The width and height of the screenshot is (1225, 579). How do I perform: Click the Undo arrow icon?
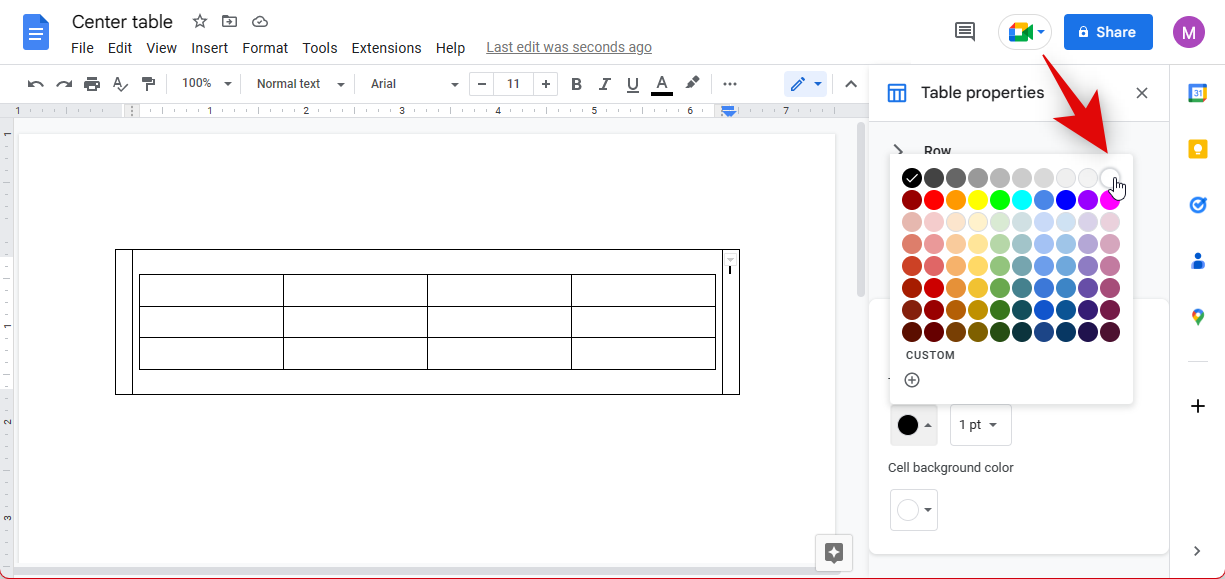(x=36, y=84)
